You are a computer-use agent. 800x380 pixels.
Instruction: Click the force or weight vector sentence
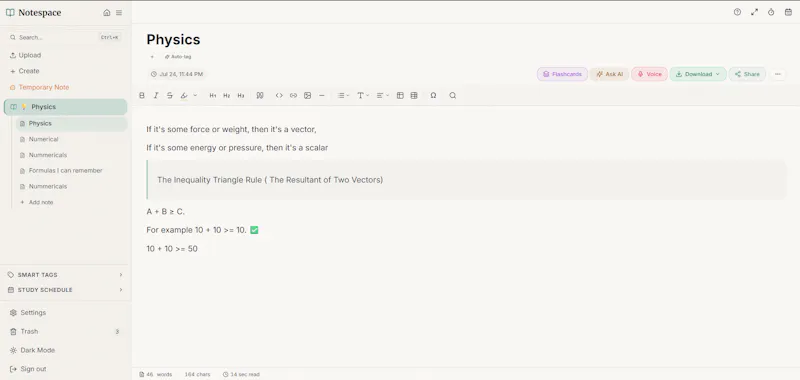(232, 130)
